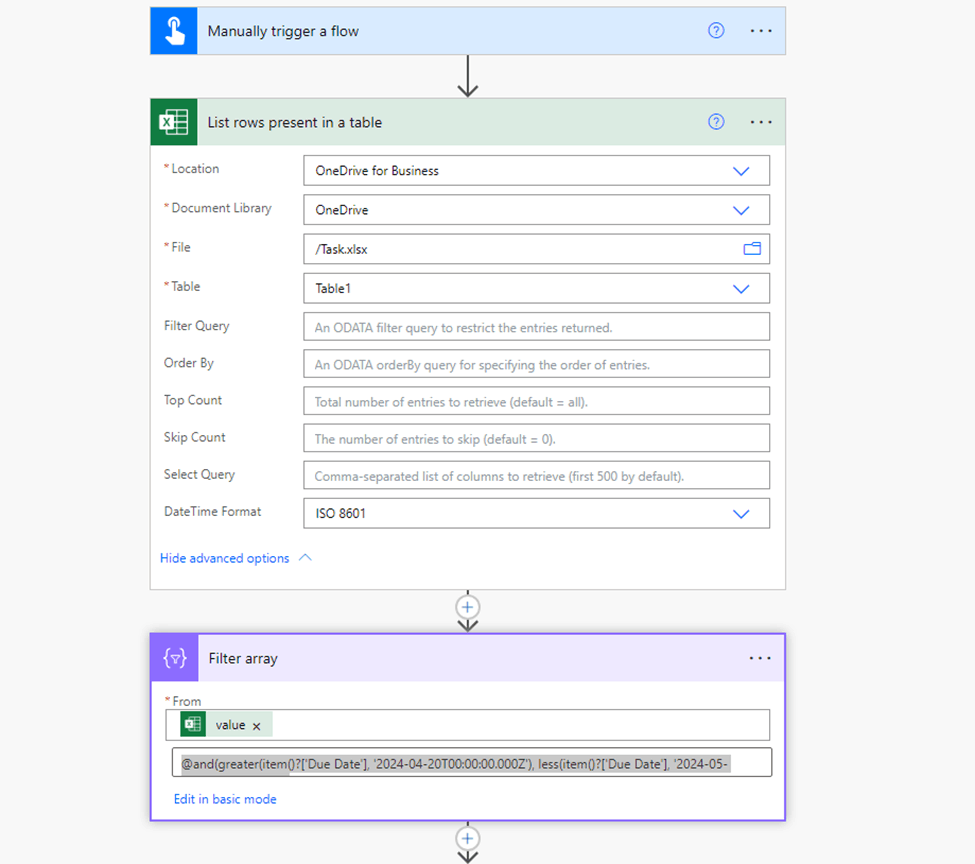The image size is (975, 864).
Task: Insert a step after List rows action
Action: coord(468,607)
